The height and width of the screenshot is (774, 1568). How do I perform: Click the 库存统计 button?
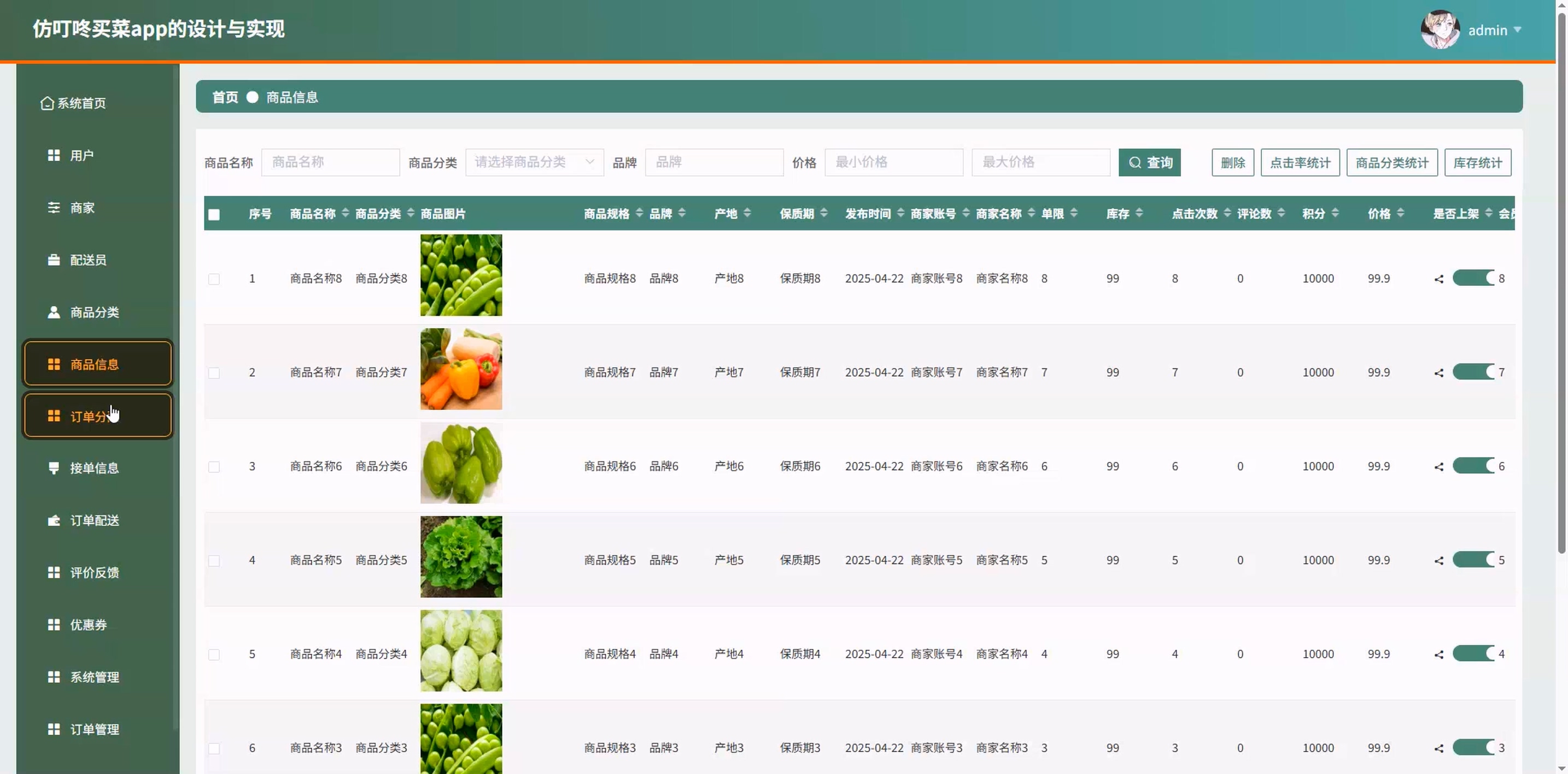[x=1477, y=162]
